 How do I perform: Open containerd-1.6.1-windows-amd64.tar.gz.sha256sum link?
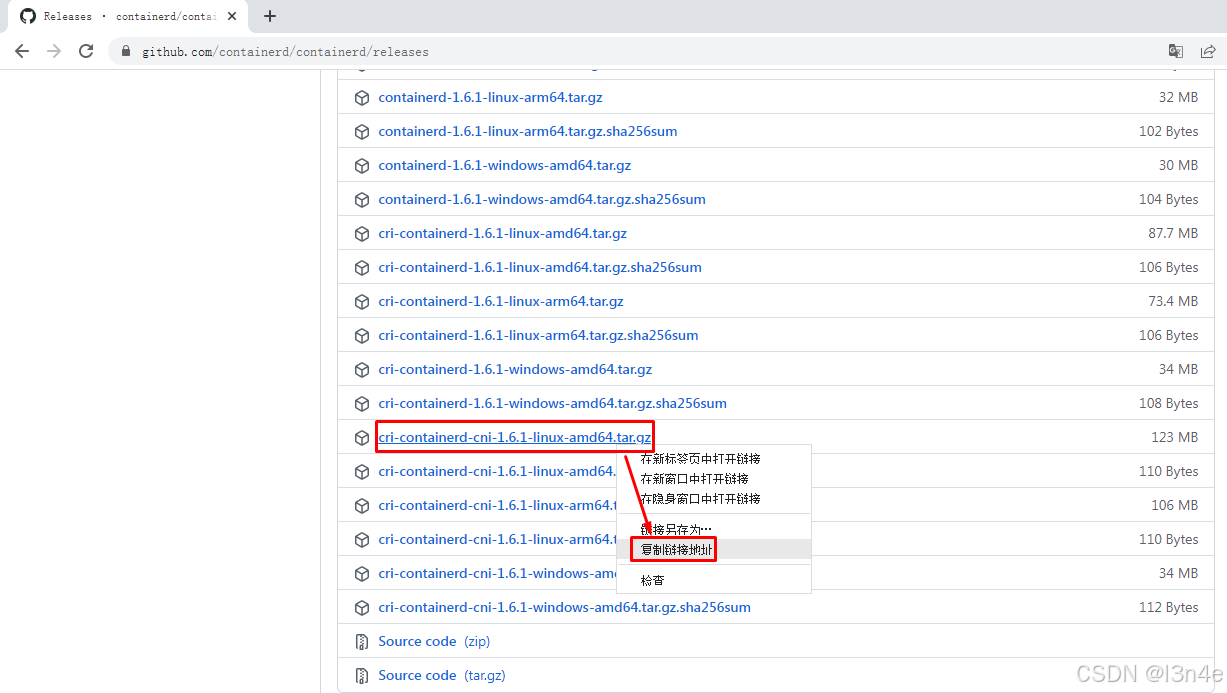542,200
